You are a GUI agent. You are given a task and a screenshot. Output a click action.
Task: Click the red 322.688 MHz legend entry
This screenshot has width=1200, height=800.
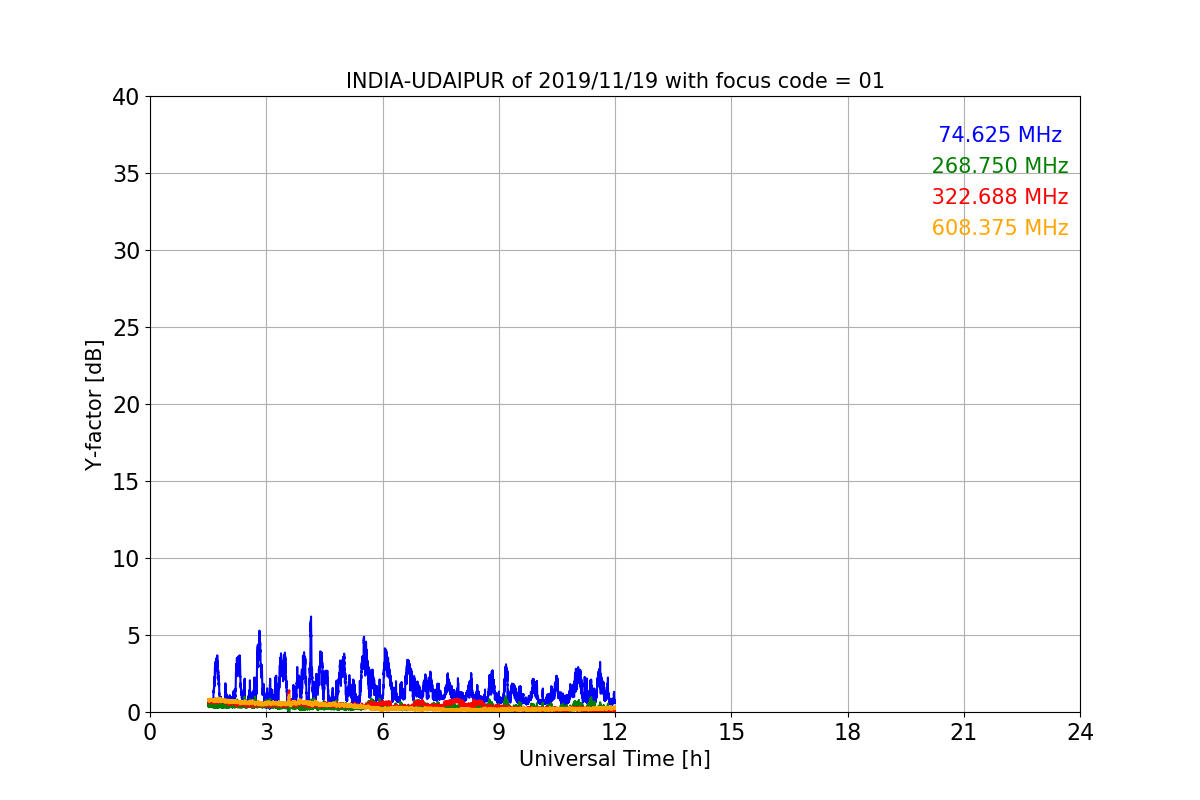click(x=999, y=197)
